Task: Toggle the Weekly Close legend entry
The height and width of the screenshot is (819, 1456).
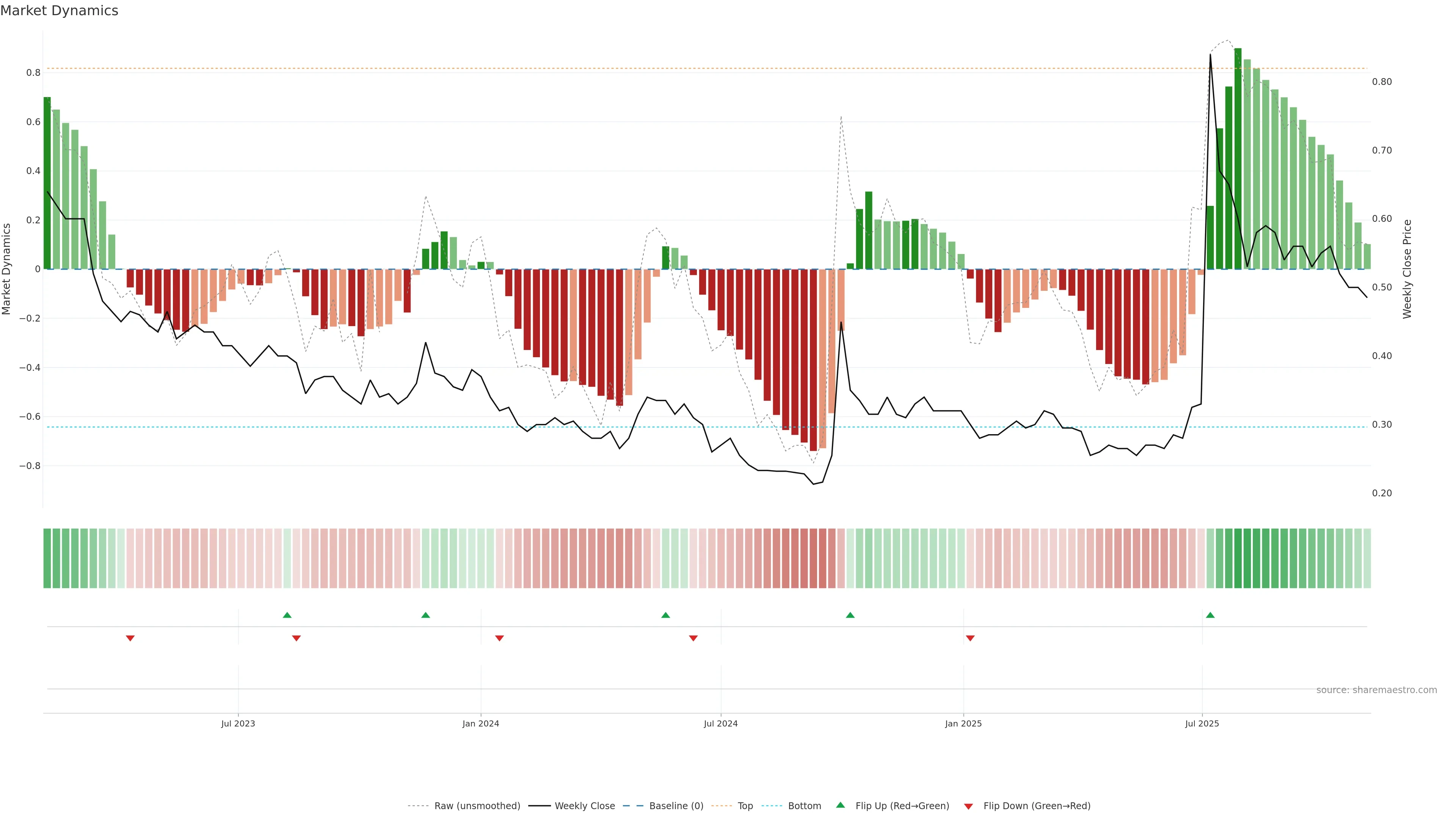Action: (584, 806)
